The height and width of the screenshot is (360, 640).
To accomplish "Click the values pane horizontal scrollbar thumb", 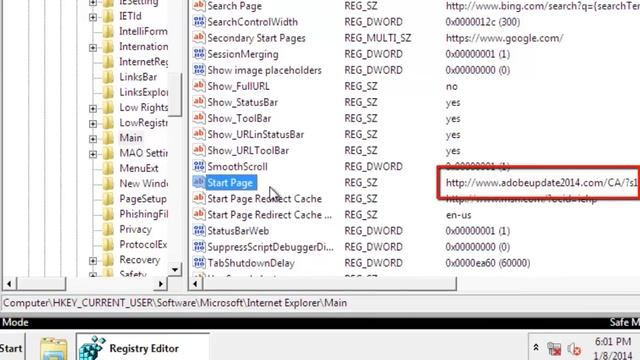I will 329,284.
